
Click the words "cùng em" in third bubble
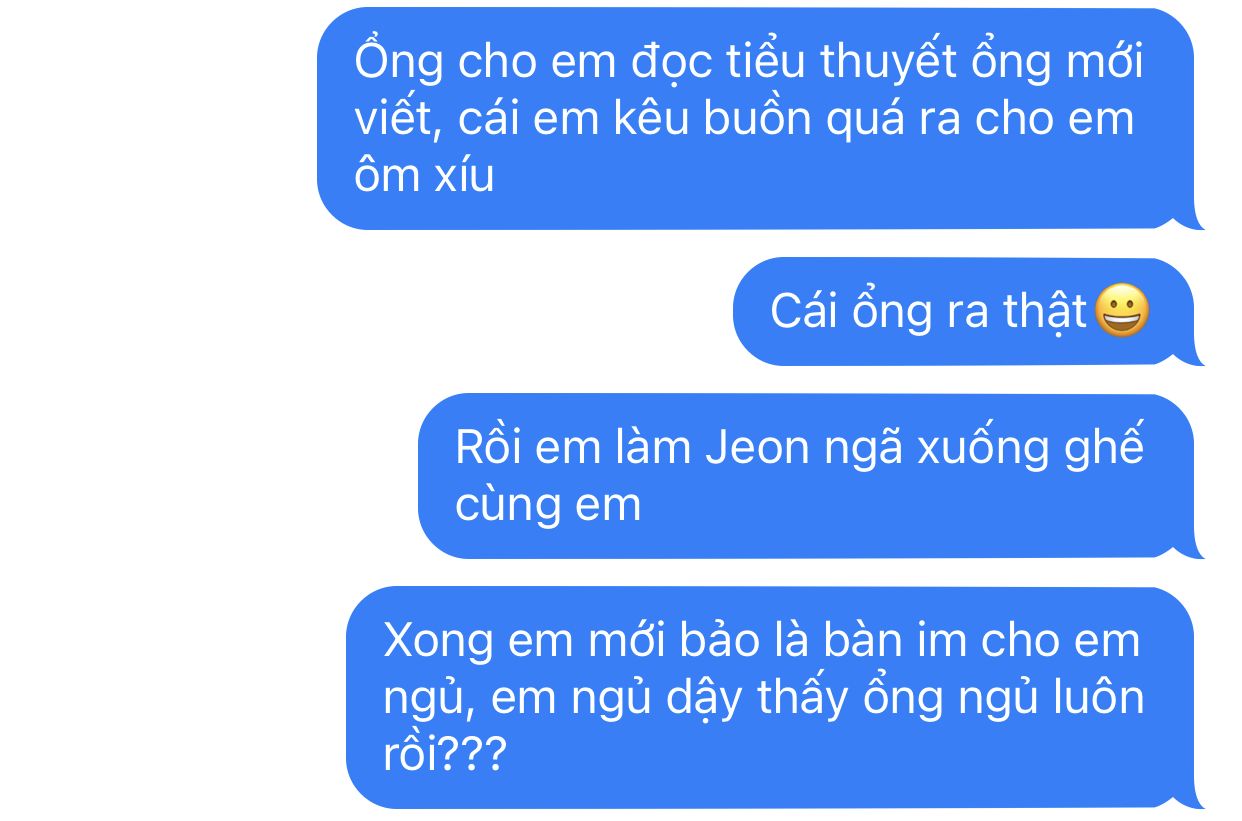(x=548, y=505)
